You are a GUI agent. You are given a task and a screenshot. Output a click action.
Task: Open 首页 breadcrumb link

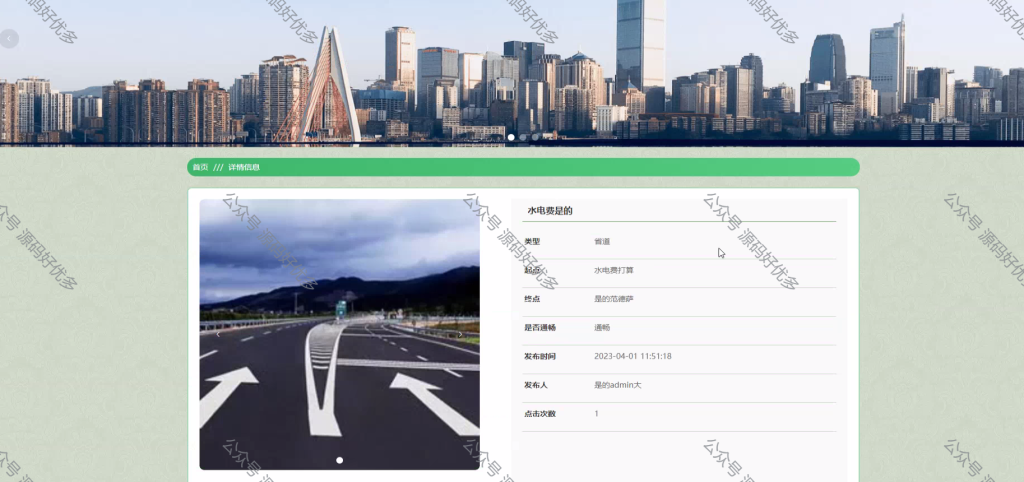[x=200, y=167]
